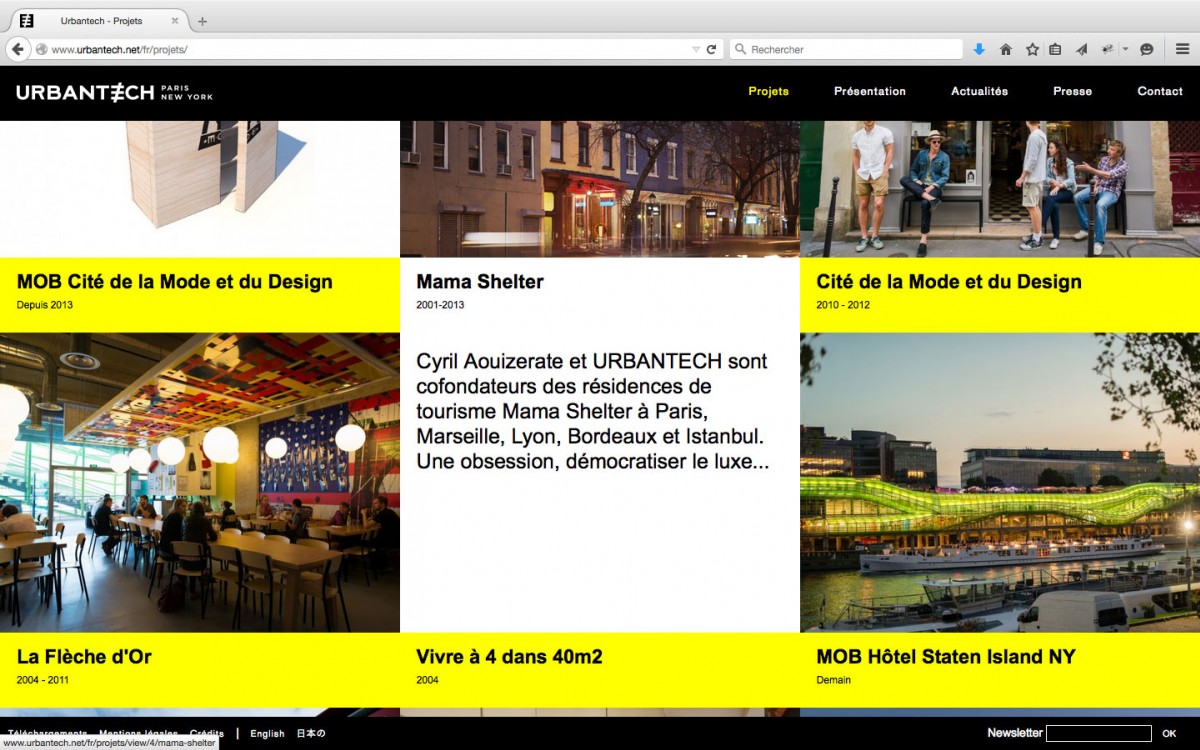Reload the page with the refresh icon

click(712, 49)
